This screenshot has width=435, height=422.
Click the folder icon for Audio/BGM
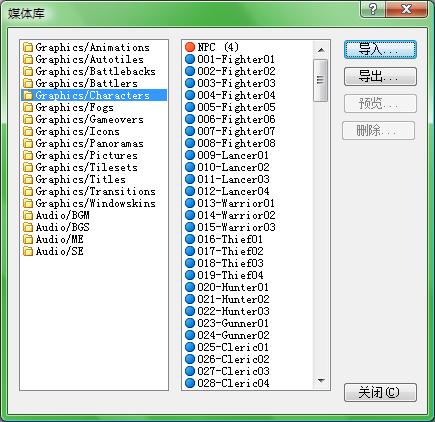click(28, 215)
